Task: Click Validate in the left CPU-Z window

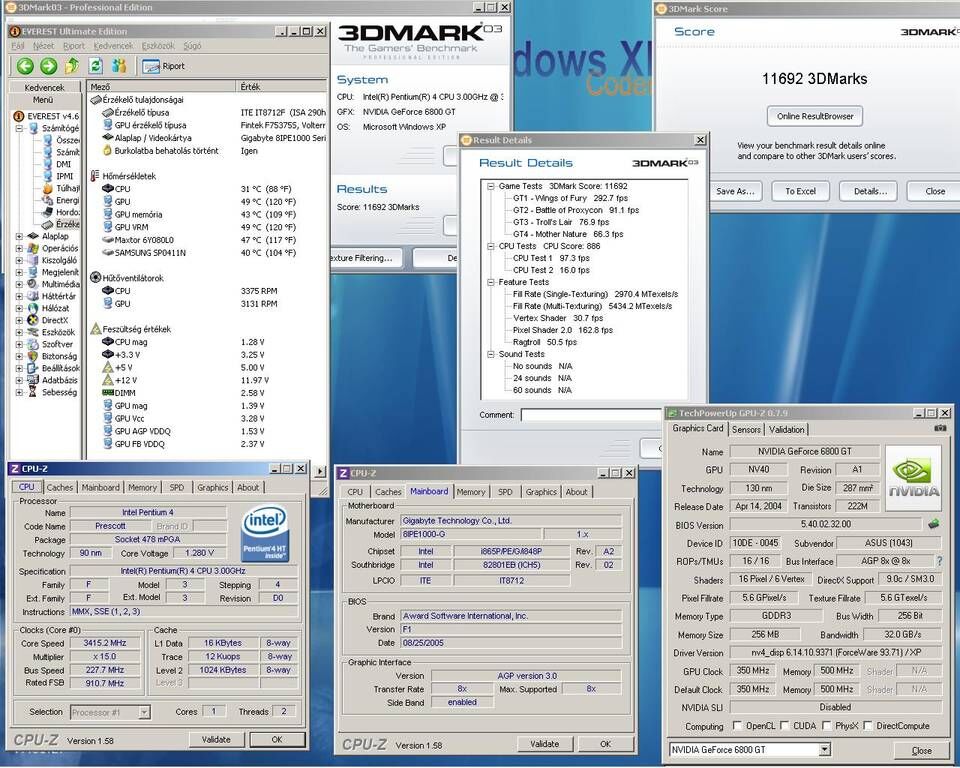Action: [216, 740]
